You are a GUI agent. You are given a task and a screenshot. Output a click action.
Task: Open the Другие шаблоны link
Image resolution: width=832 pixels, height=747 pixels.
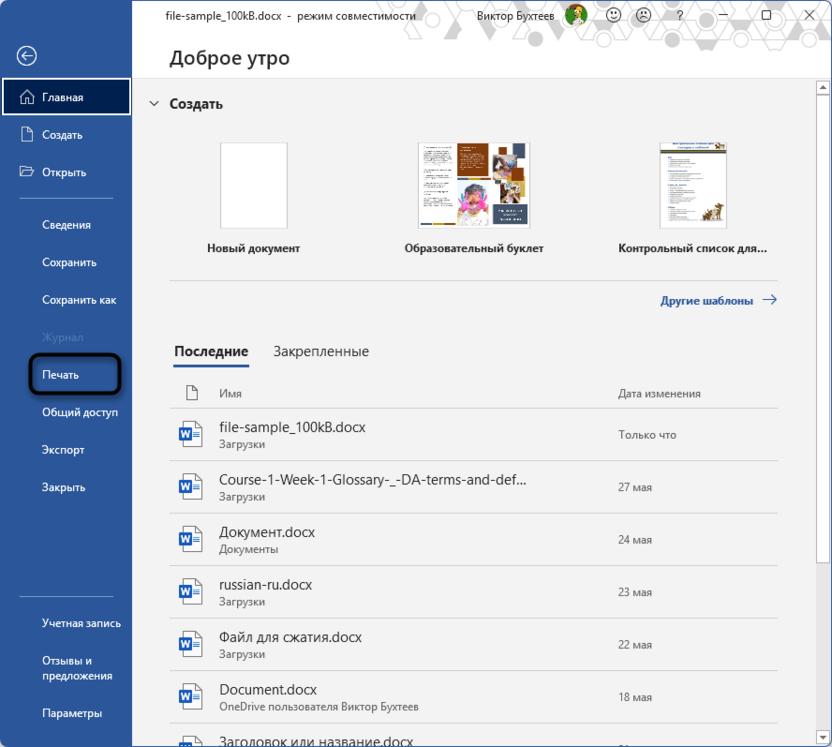[718, 300]
